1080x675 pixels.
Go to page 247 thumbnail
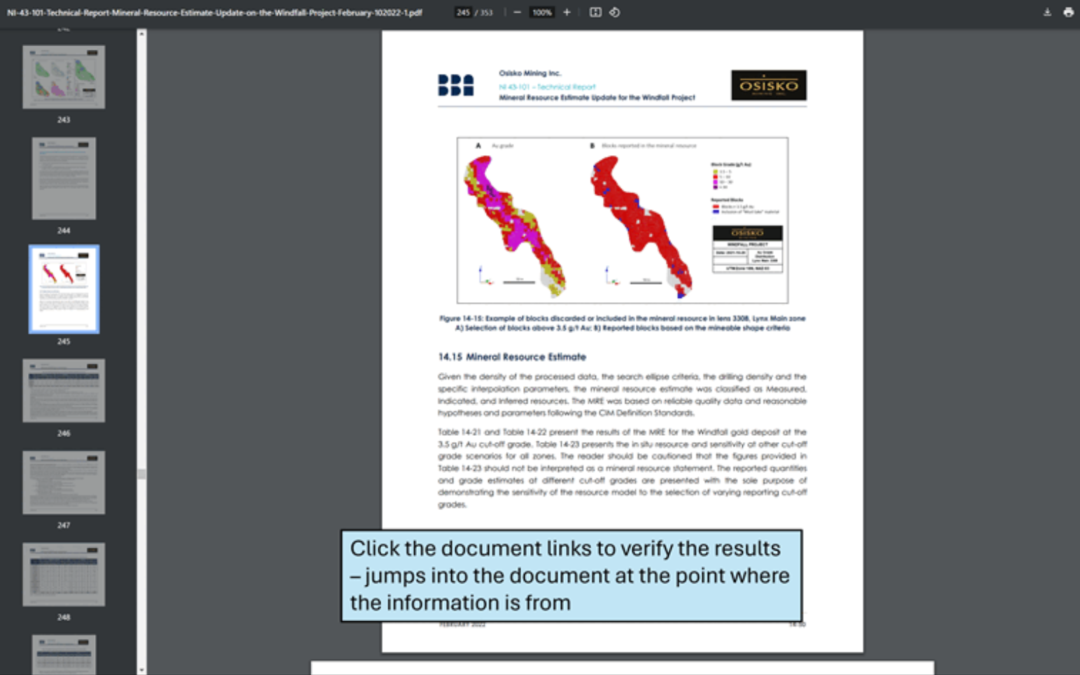pos(64,483)
